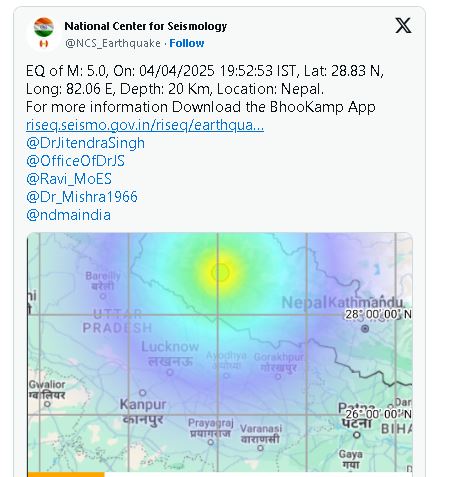The height and width of the screenshot is (477, 449).
Task: Click the Kathmandu city marker dot
Action: tap(365, 329)
